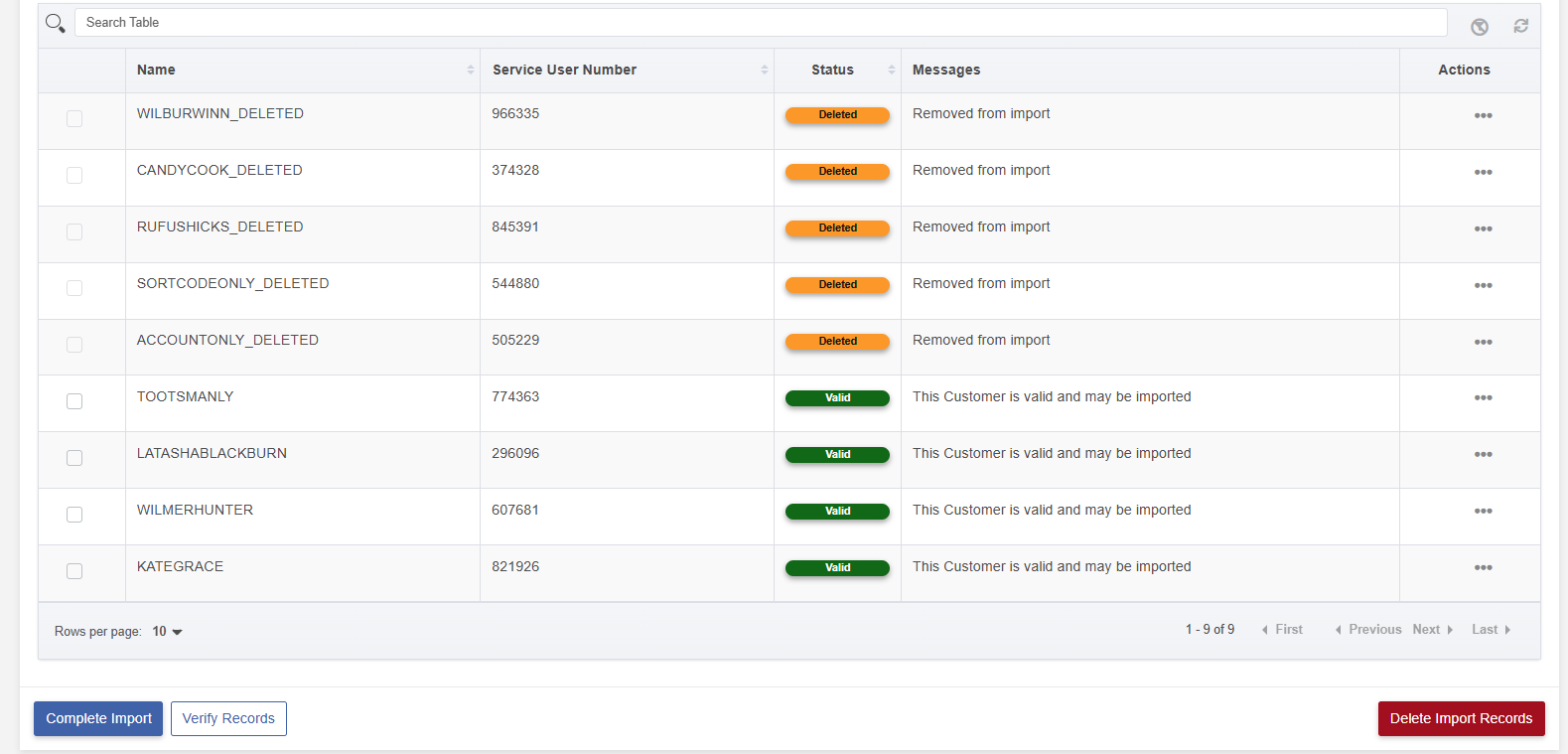Click service user number 296096
Viewport: 1568px width, 754px height.
[x=515, y=453]
